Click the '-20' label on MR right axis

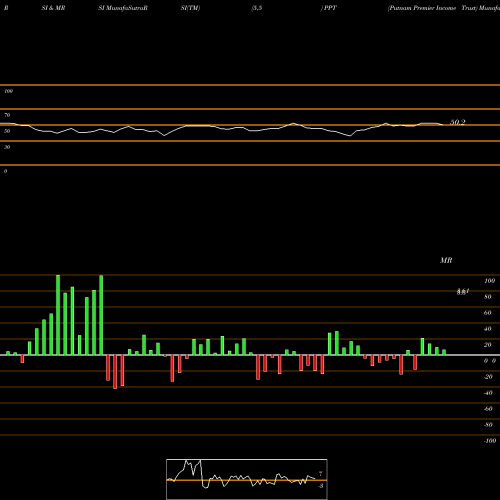[488, 377]
